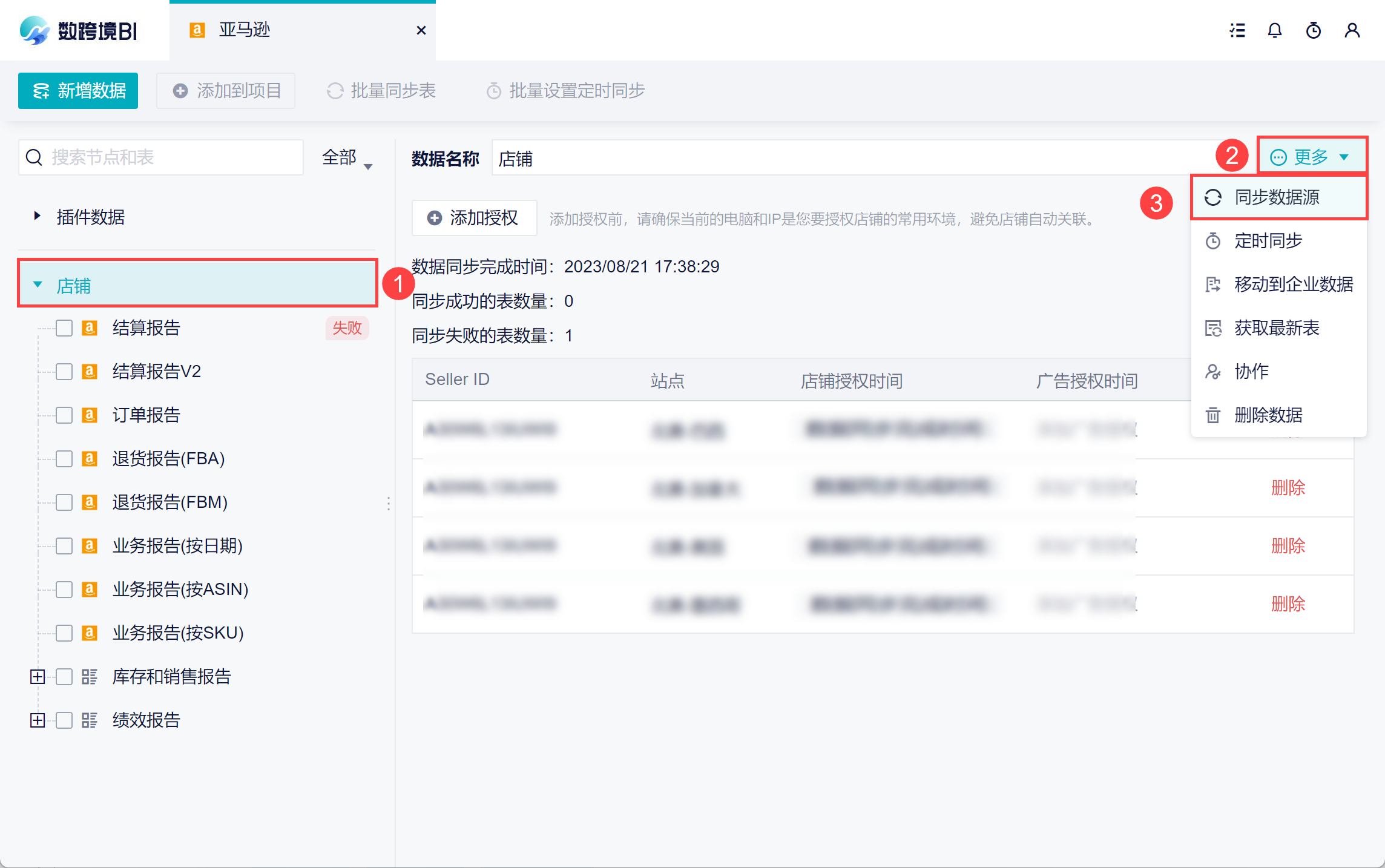1385x868 pixels.
Task: Choose 定时同步 menu option
Action: 1269,241
